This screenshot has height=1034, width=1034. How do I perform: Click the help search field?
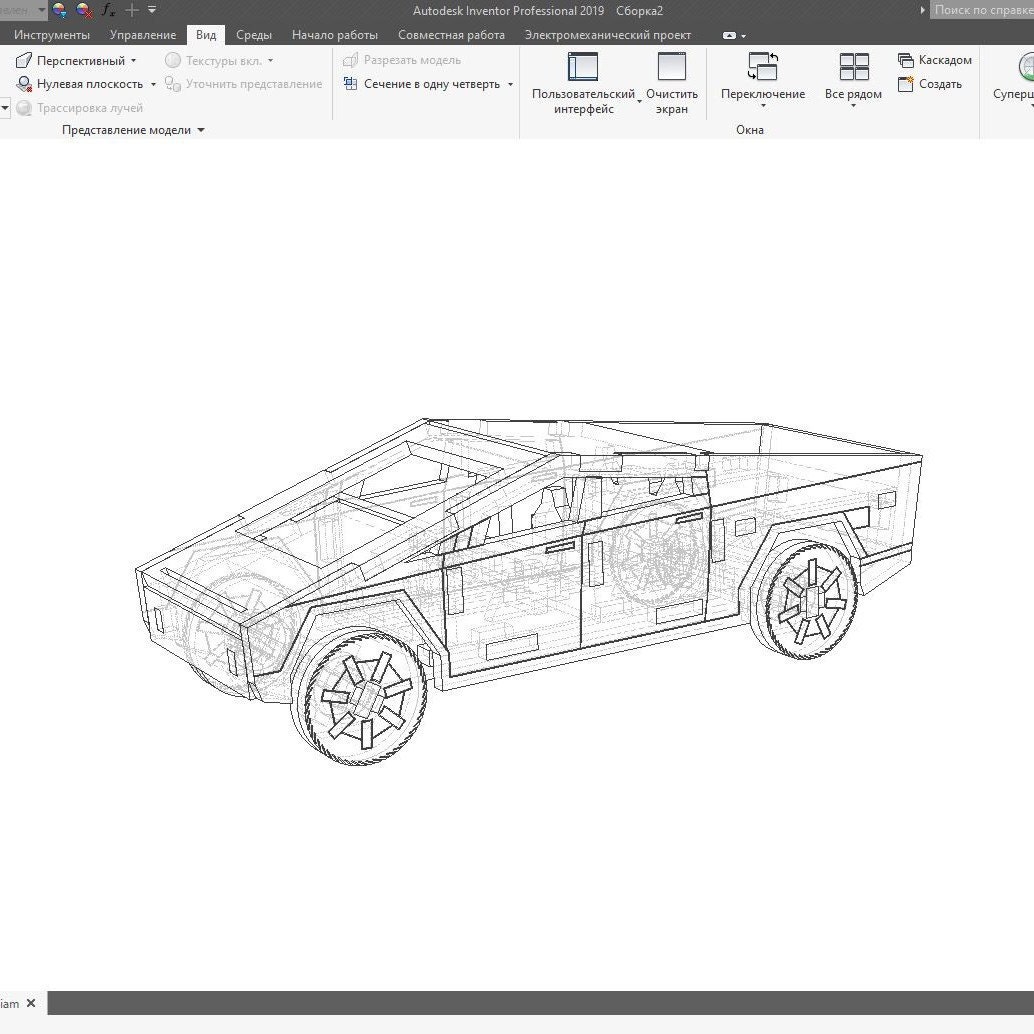[x=982, y=10]
